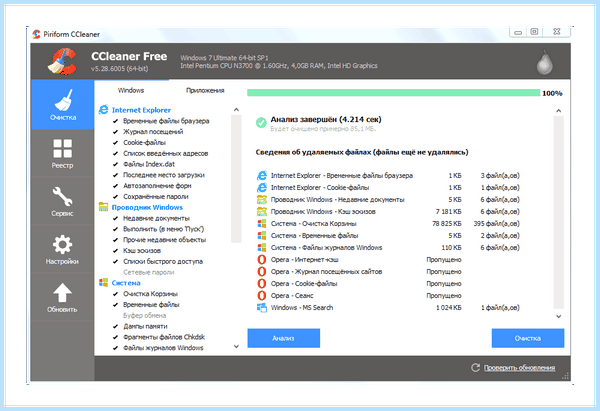Switch to the Приложения tab
Viewport: 600px width, 411px height.
point(205,90)
